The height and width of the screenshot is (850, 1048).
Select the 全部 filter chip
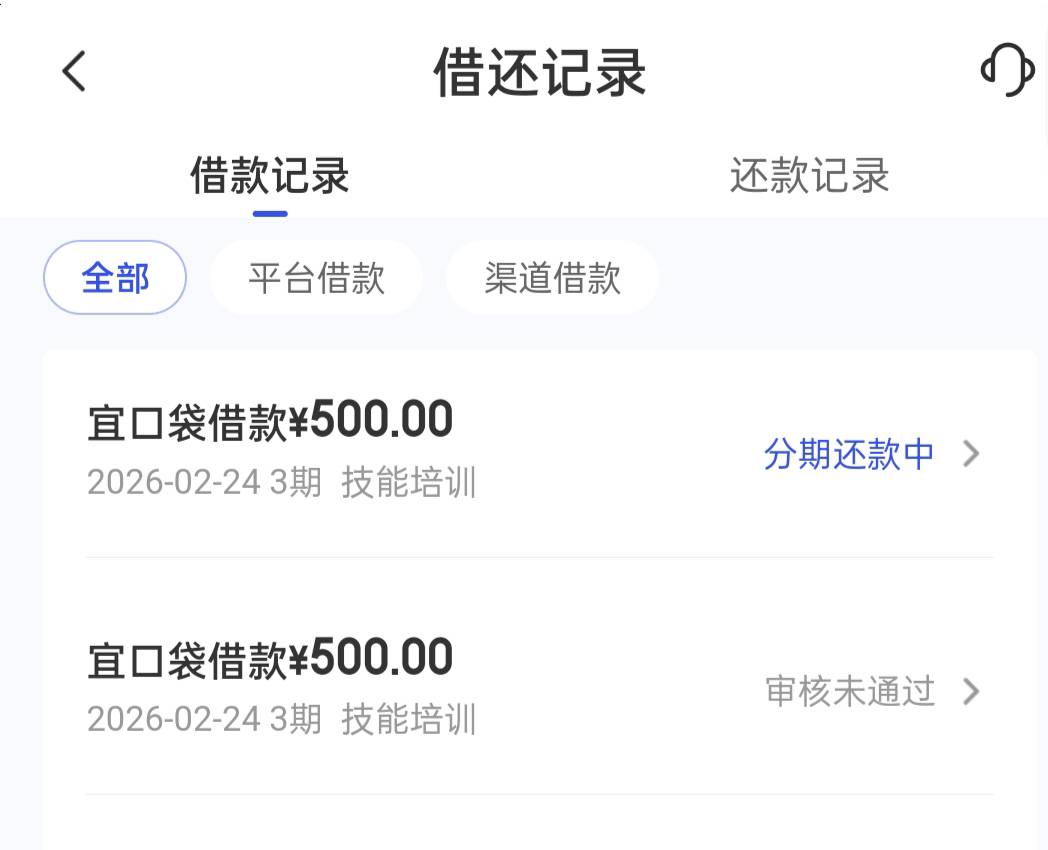pyautogui.click(x=115, y=278)
